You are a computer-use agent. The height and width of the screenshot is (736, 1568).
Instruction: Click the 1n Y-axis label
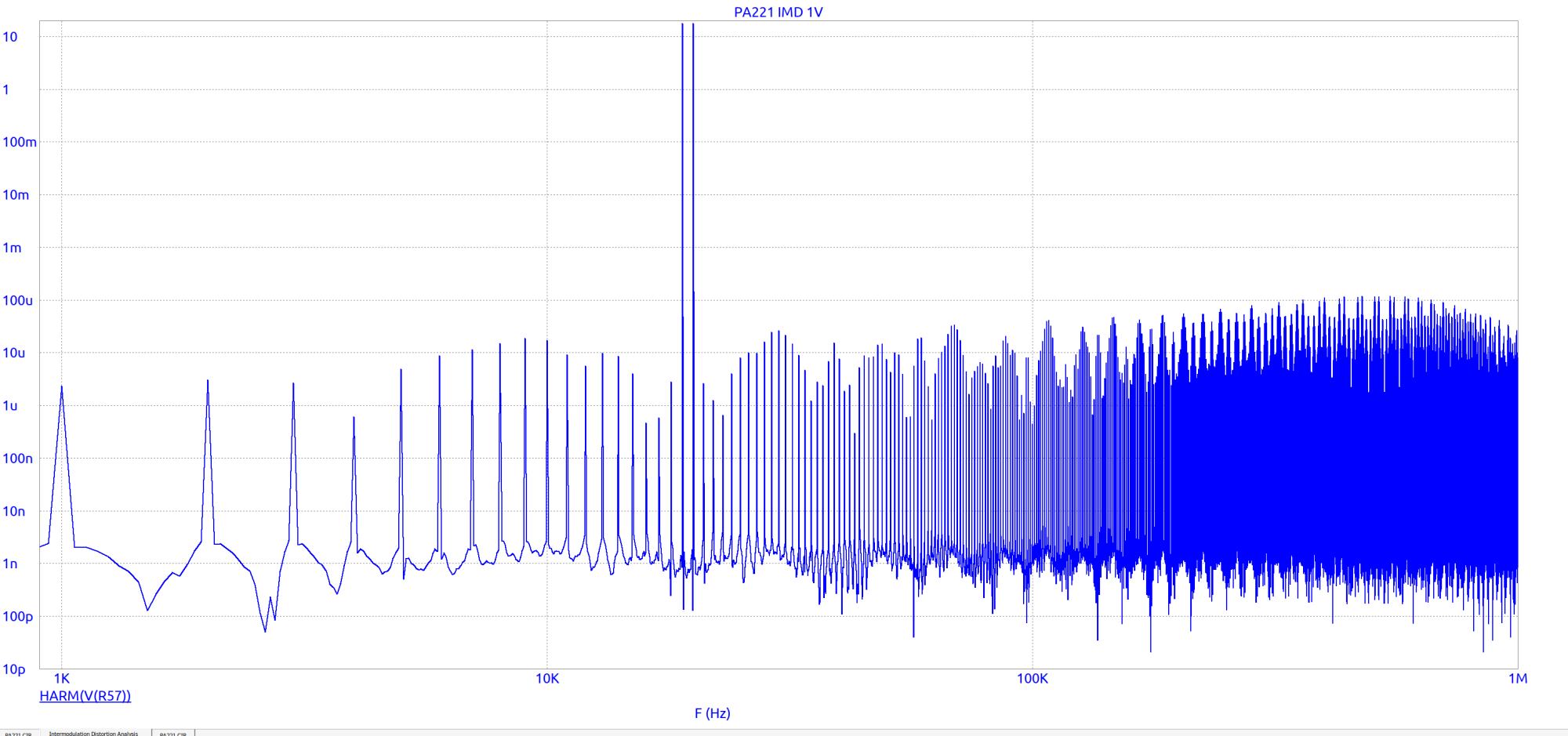10,564
